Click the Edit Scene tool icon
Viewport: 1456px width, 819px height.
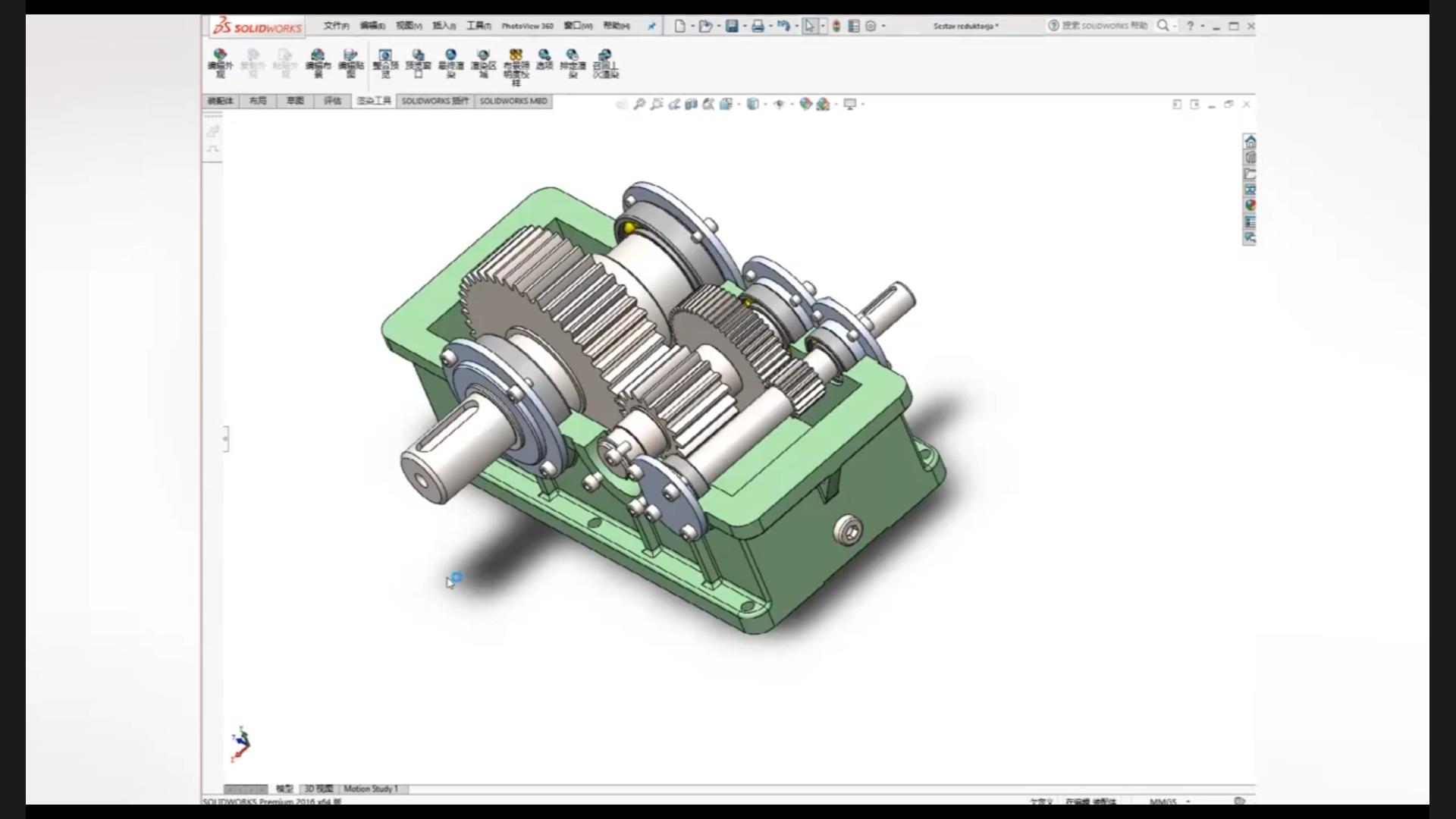pyautogui.click(x=318, y=55)
